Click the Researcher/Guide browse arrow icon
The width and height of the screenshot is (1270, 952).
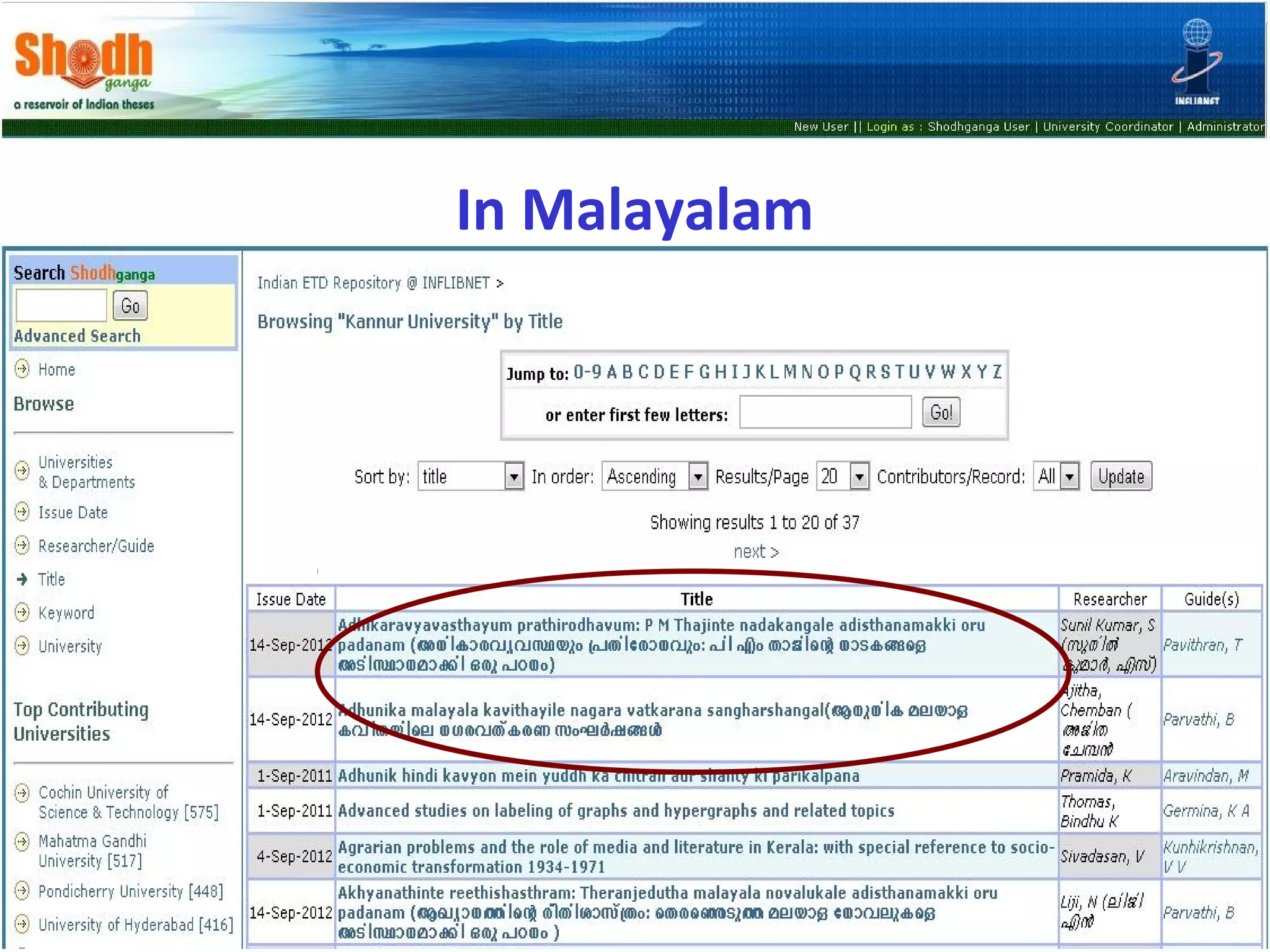tap(22, 545)
